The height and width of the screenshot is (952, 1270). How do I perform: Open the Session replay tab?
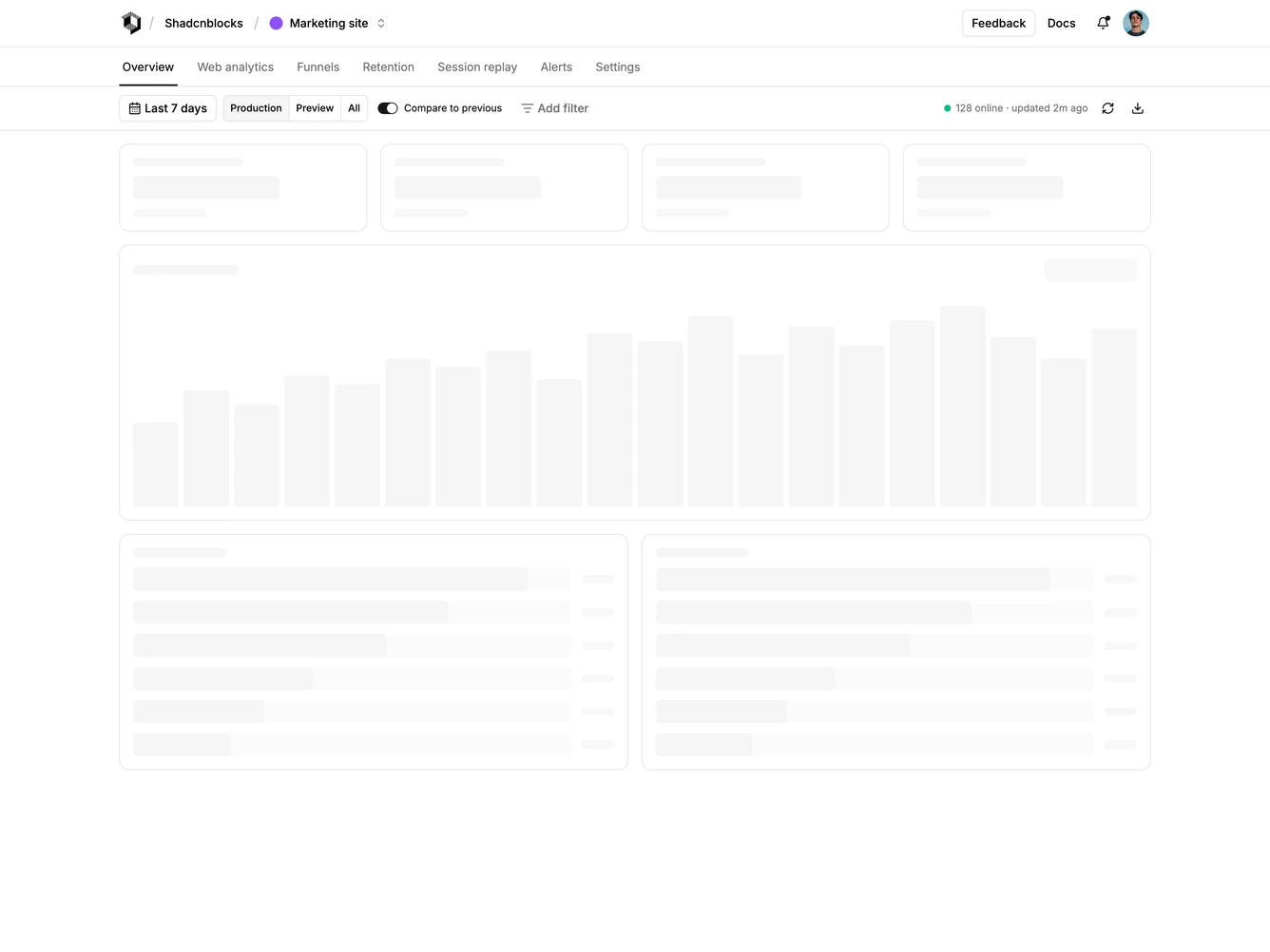(x=477, y=67)
